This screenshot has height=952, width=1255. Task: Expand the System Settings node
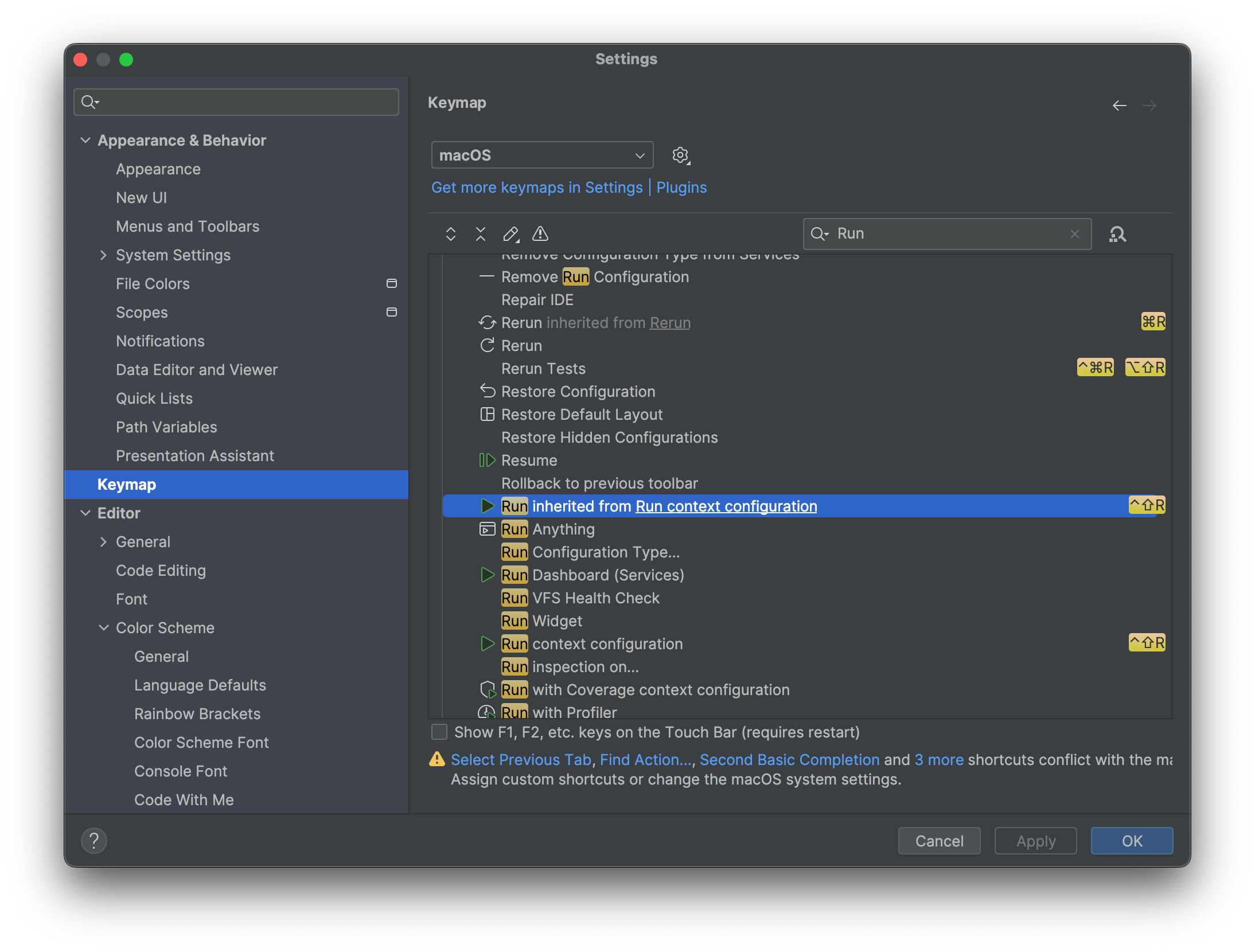[103, 255]
